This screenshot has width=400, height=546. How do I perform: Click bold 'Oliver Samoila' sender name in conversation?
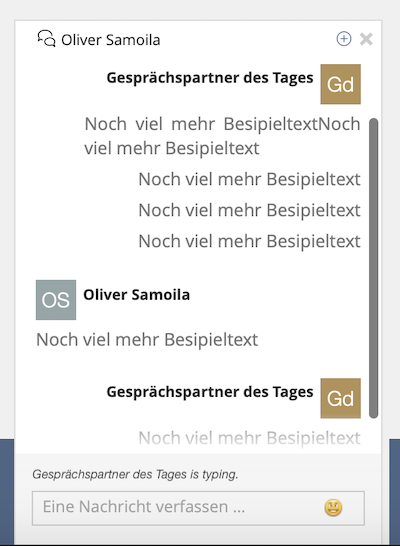(136, 295)
